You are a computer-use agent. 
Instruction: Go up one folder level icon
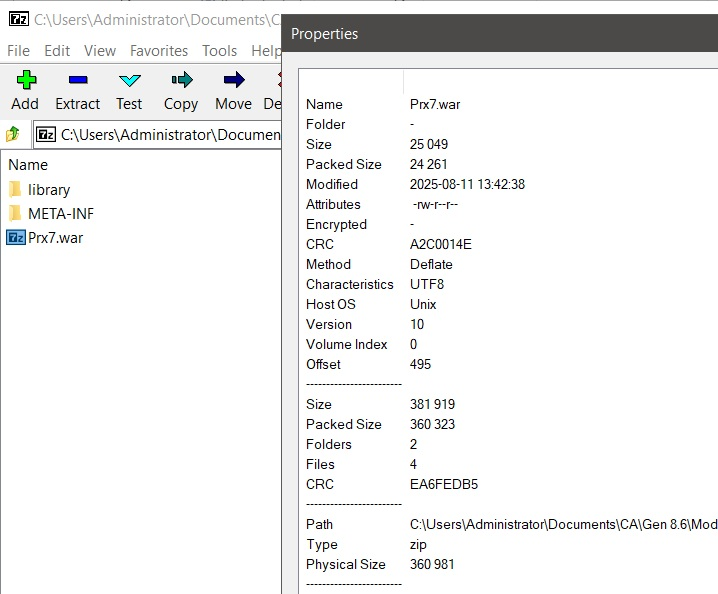tap(14, 134)
